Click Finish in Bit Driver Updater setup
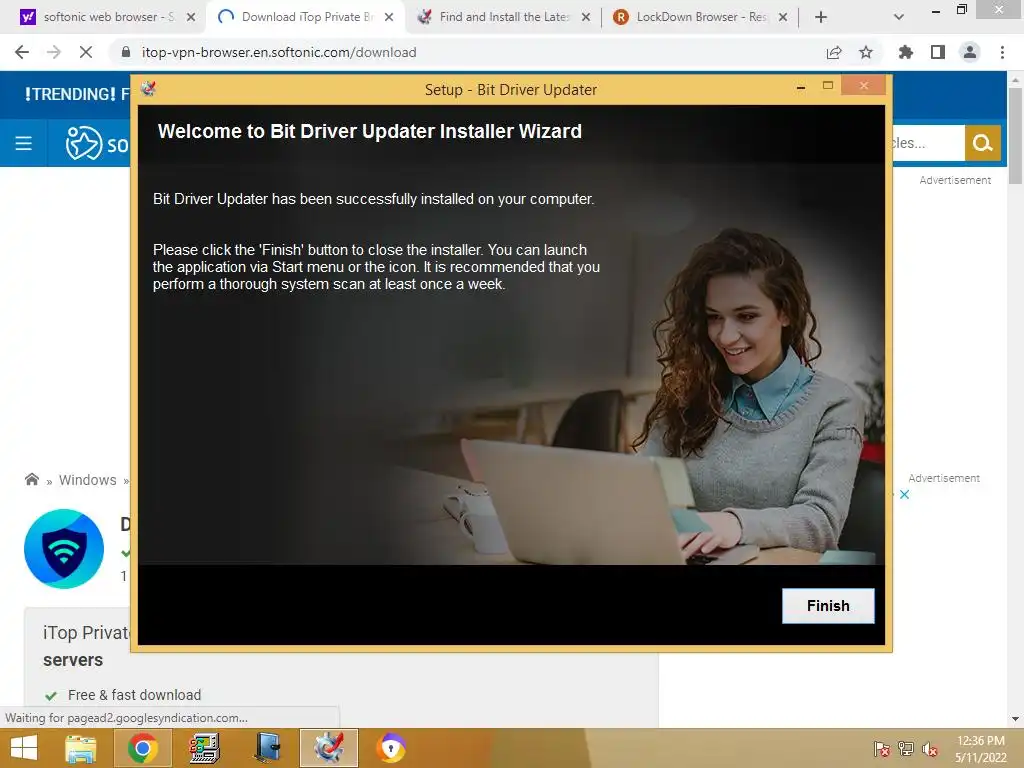Screen dimensions: 1024x768 (828, 605)
